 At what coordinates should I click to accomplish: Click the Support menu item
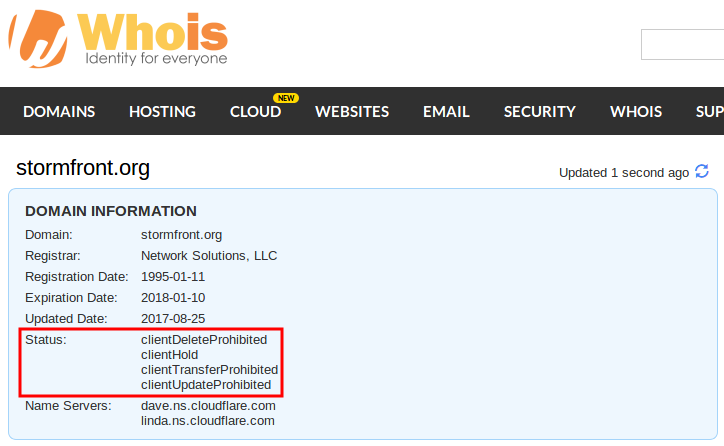[708, 112]
